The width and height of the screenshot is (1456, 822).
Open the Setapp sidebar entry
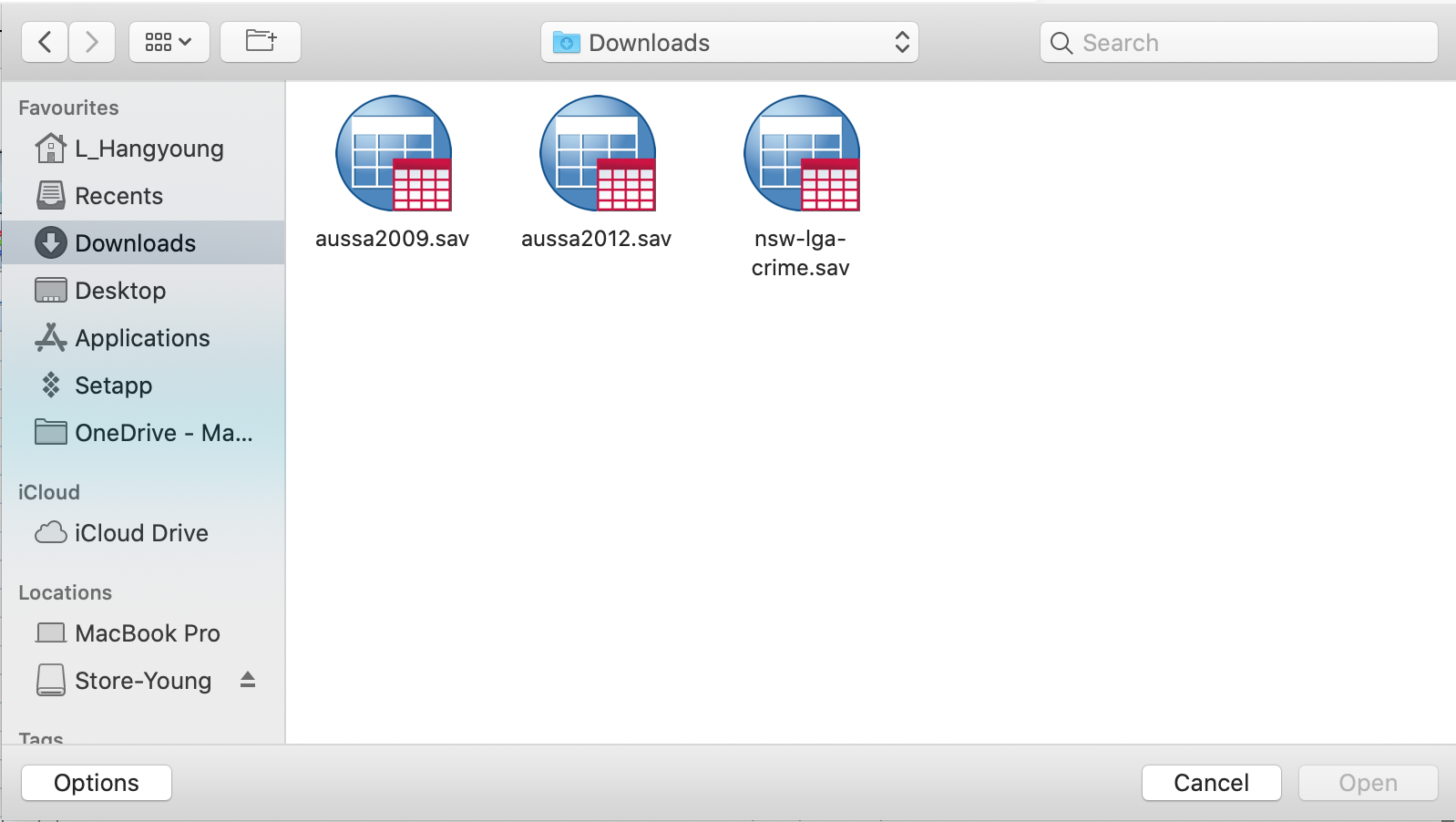pos(143,385)
